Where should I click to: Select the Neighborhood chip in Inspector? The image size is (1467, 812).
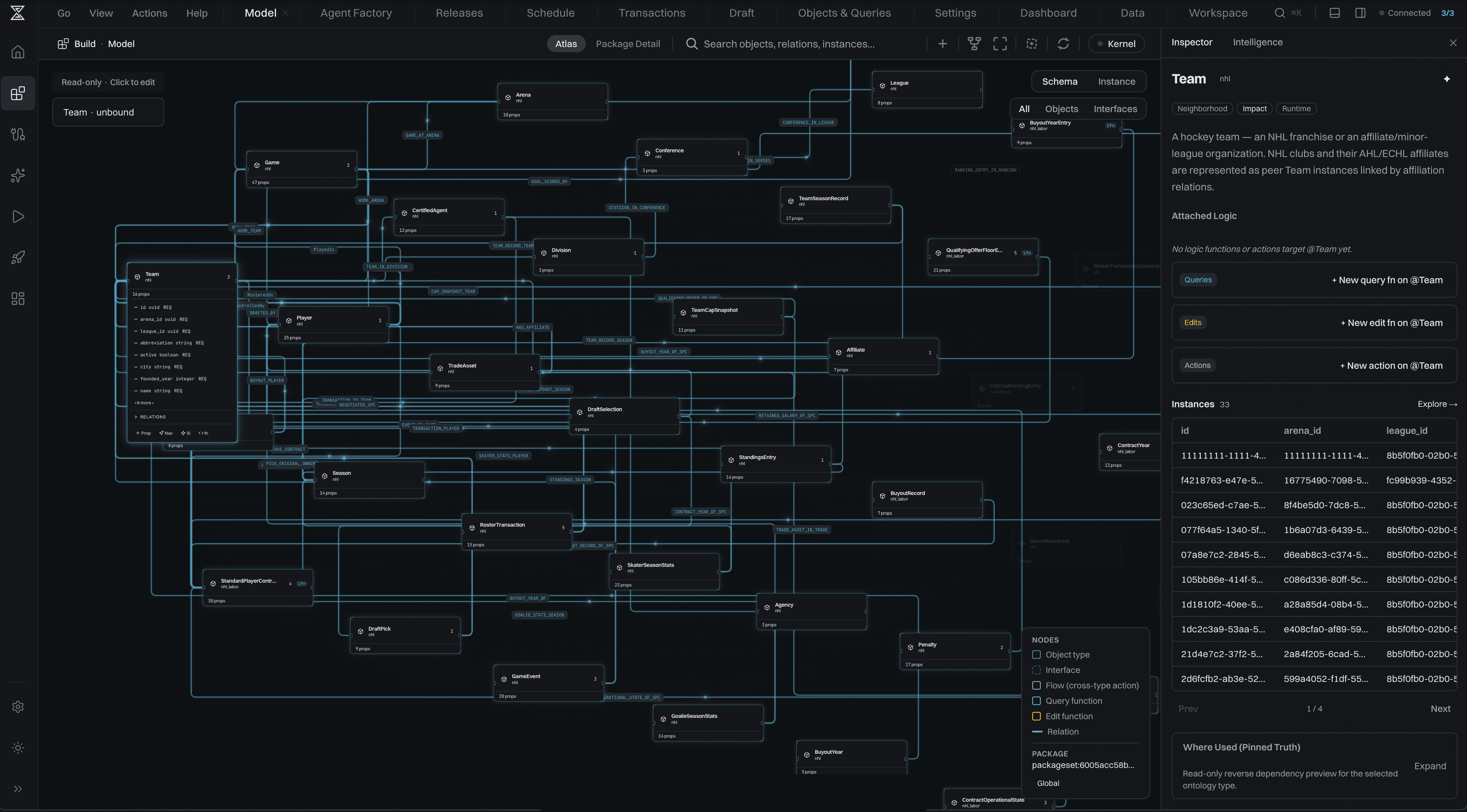click(1202, 109)
